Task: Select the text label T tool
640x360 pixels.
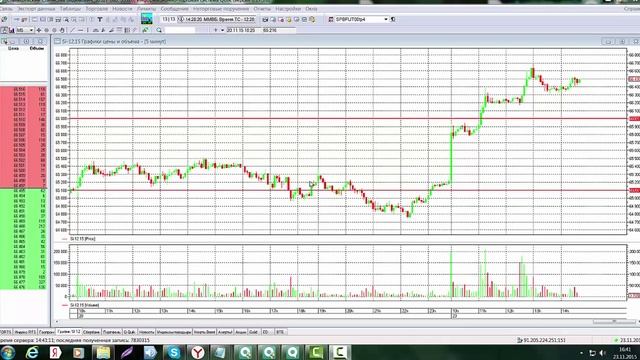Action: (x=100, y=19)
